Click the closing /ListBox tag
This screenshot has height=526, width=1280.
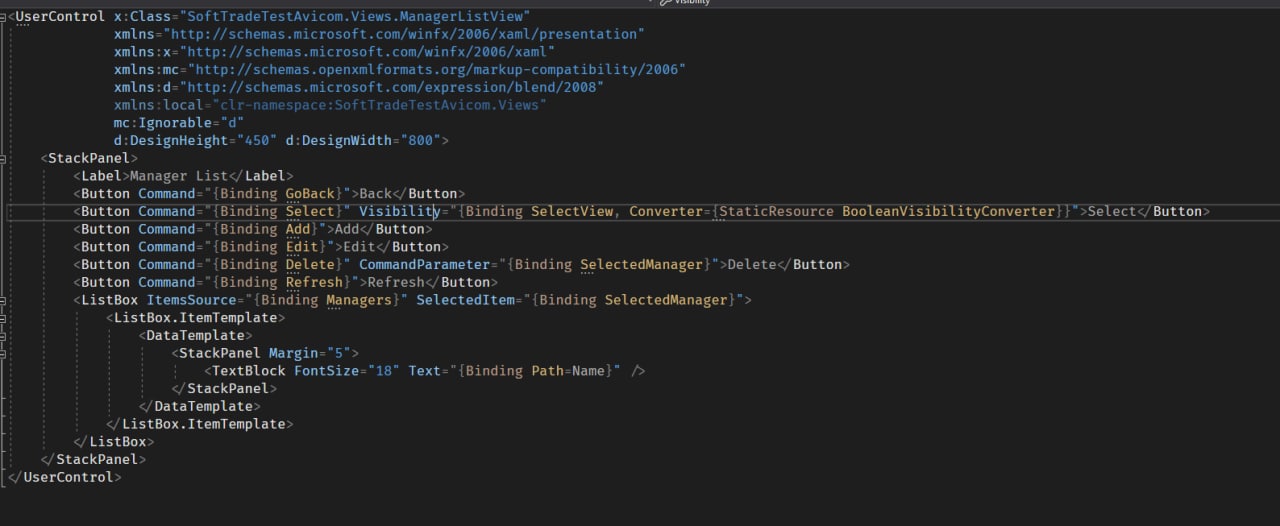click(114, 442)
